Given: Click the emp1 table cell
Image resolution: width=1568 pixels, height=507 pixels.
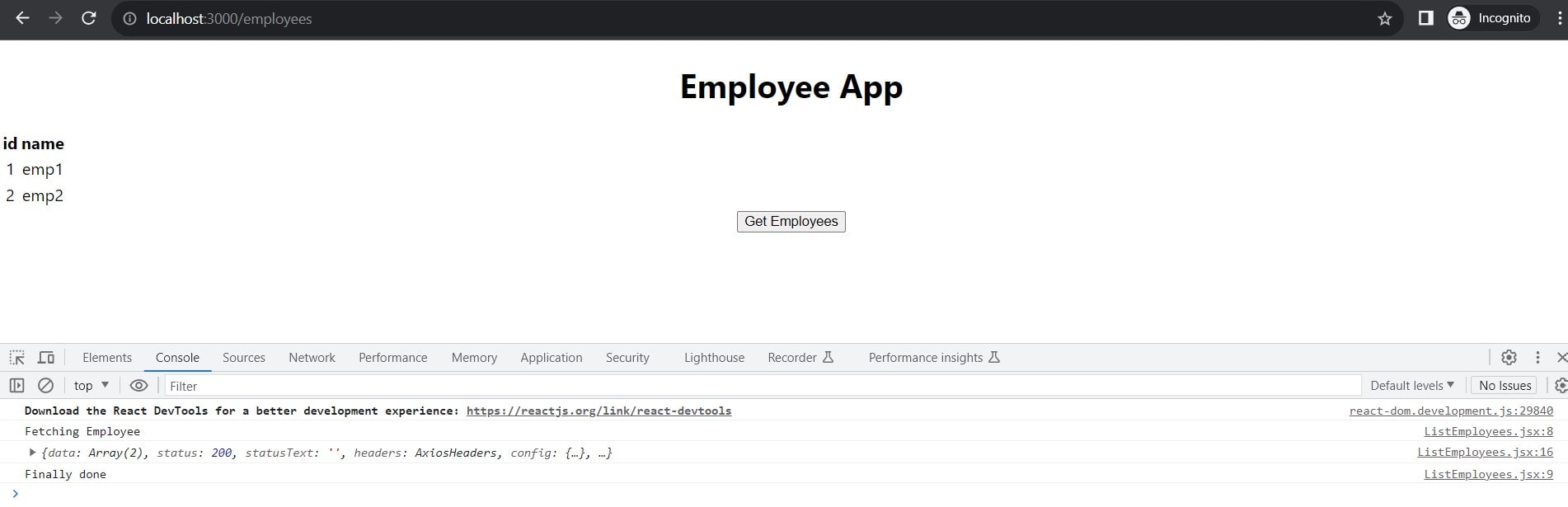Looking at the screenshot, I should tap(43, 170).
